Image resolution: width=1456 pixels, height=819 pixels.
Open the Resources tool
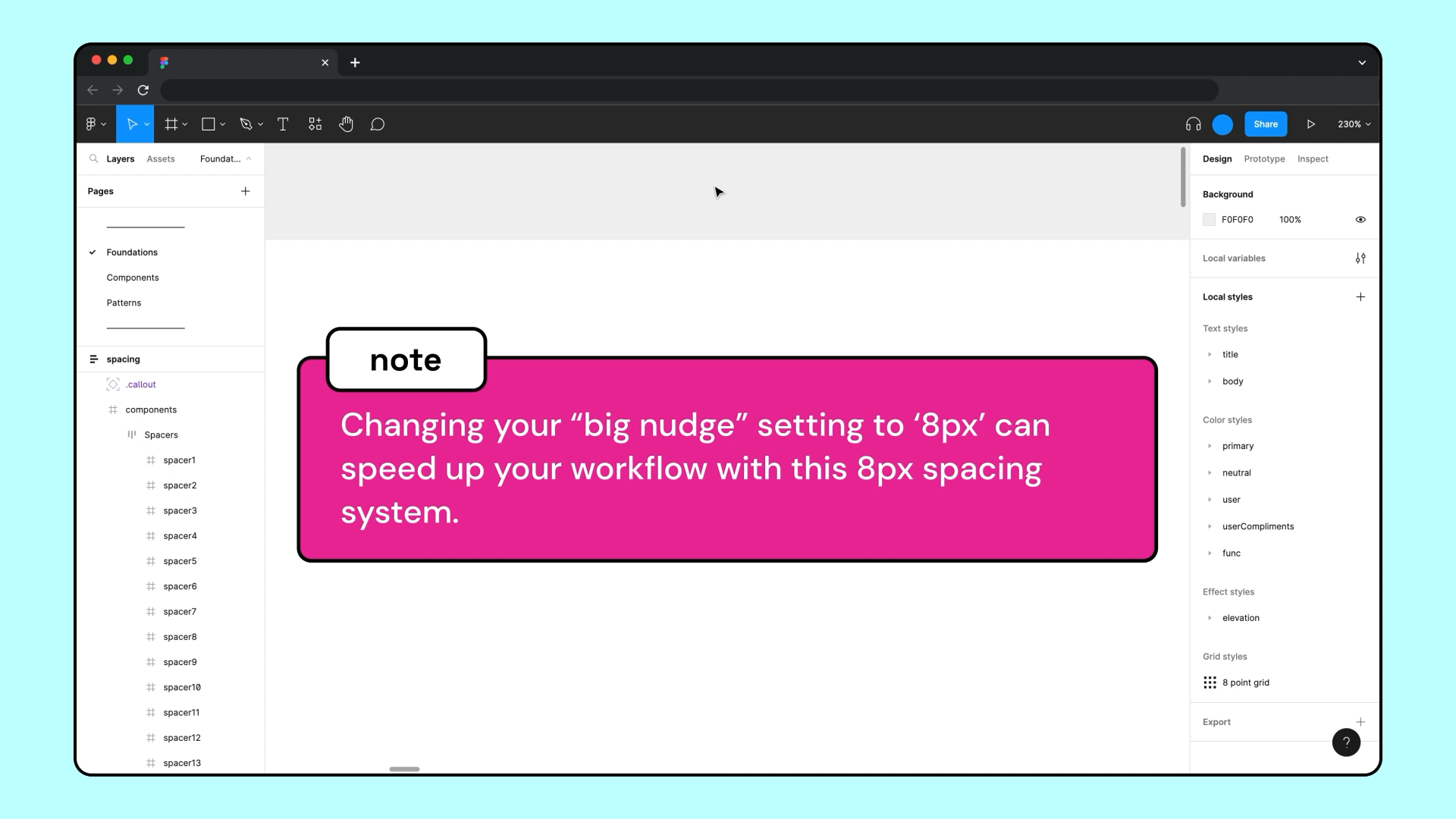click(315, 124)
